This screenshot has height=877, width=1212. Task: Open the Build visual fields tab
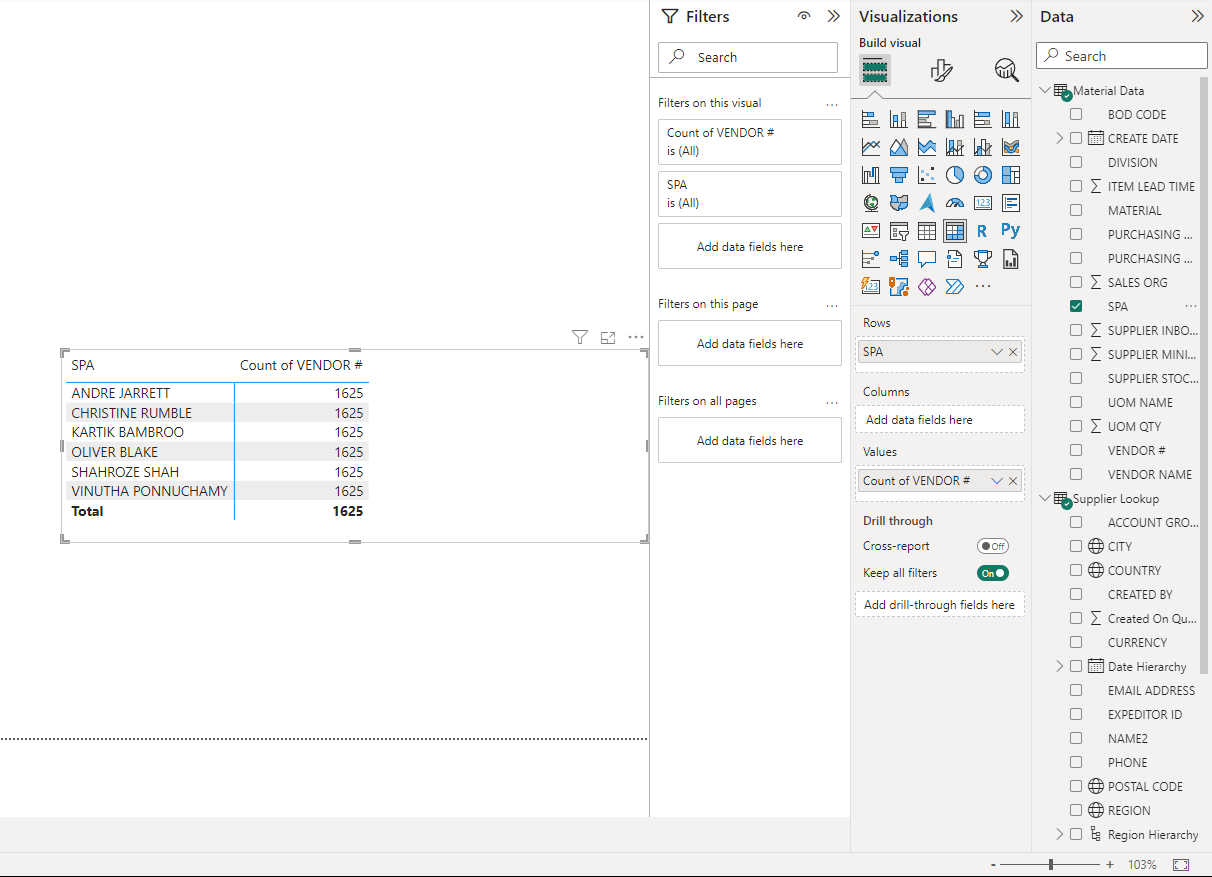(x=875, y=70)
